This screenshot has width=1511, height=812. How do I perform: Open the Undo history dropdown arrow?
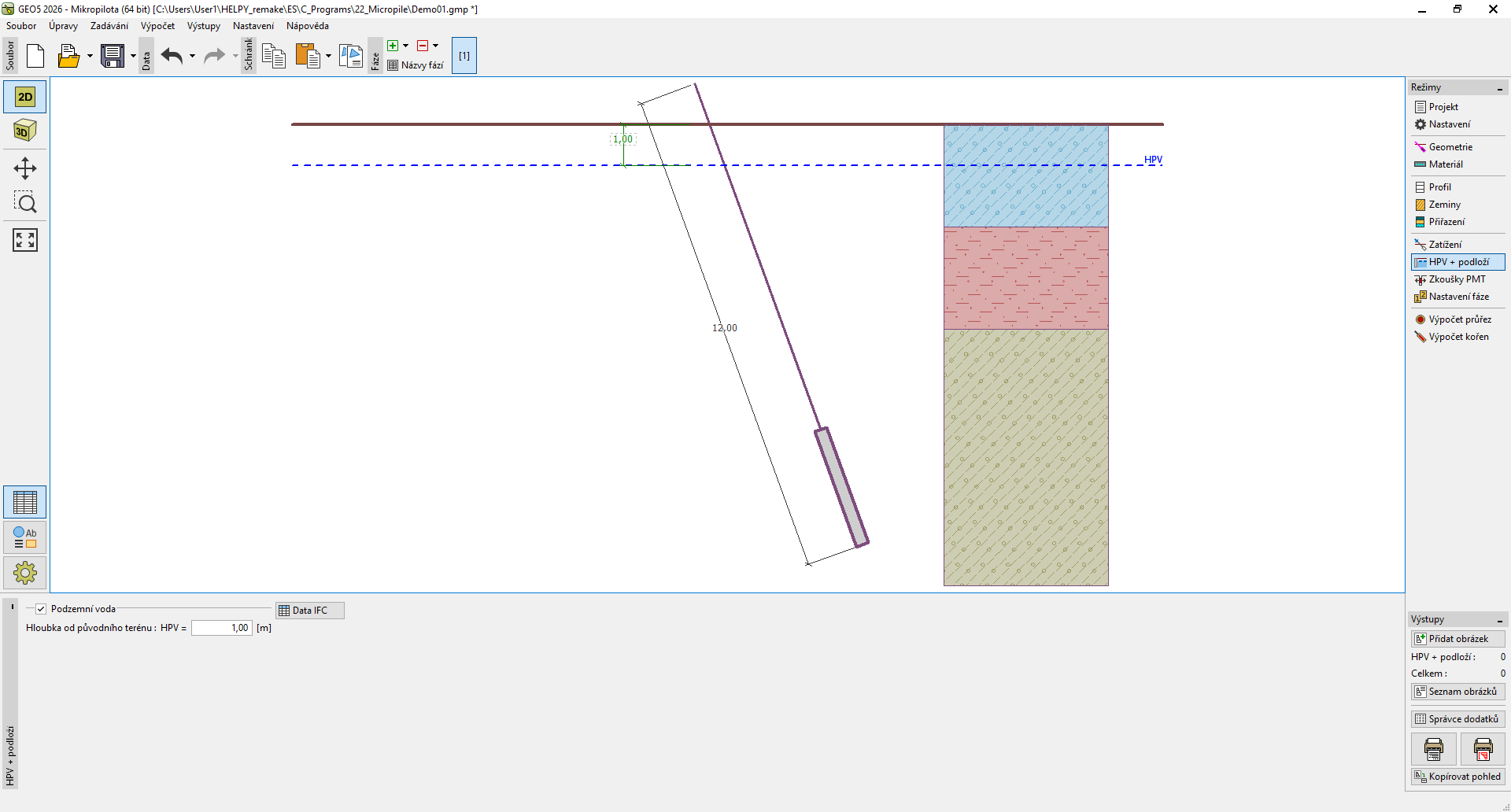point(192,56)
